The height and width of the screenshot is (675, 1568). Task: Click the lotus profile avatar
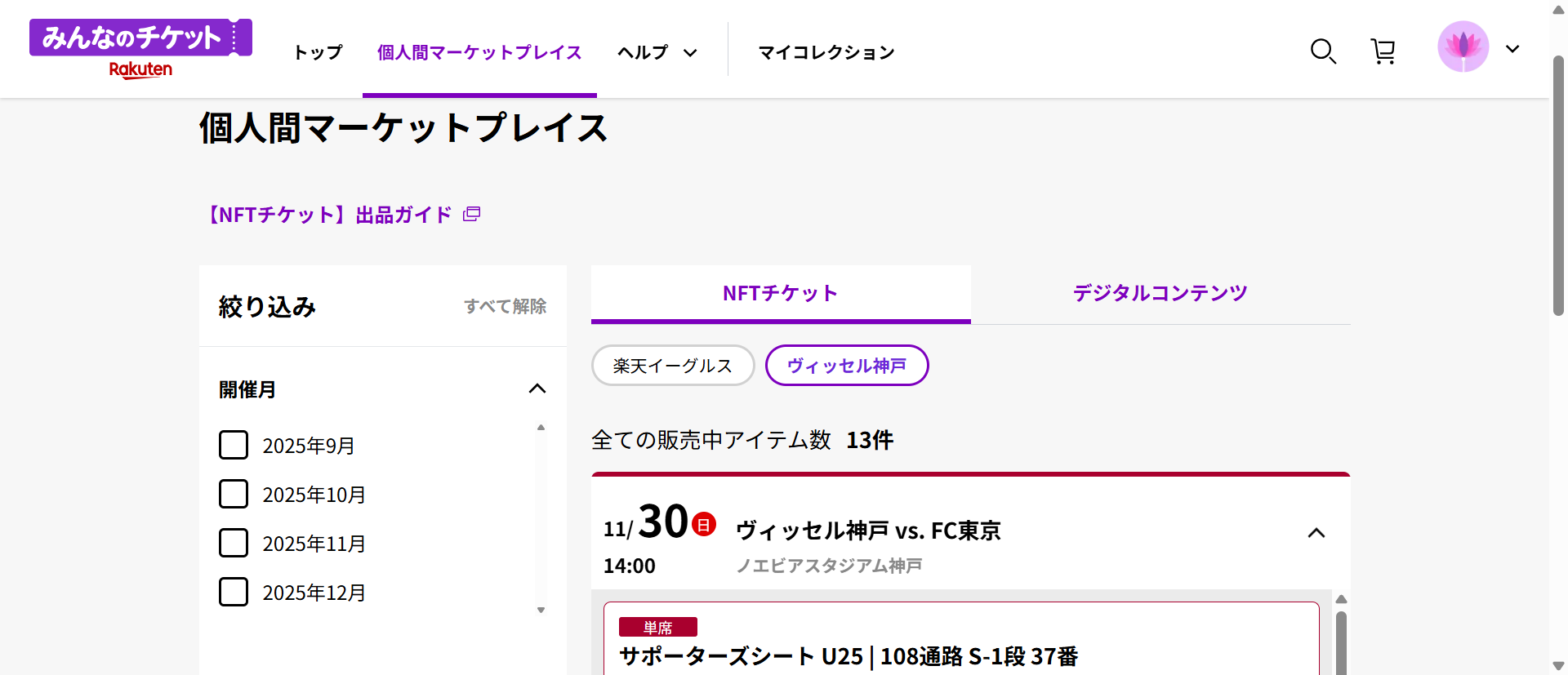1463,47
